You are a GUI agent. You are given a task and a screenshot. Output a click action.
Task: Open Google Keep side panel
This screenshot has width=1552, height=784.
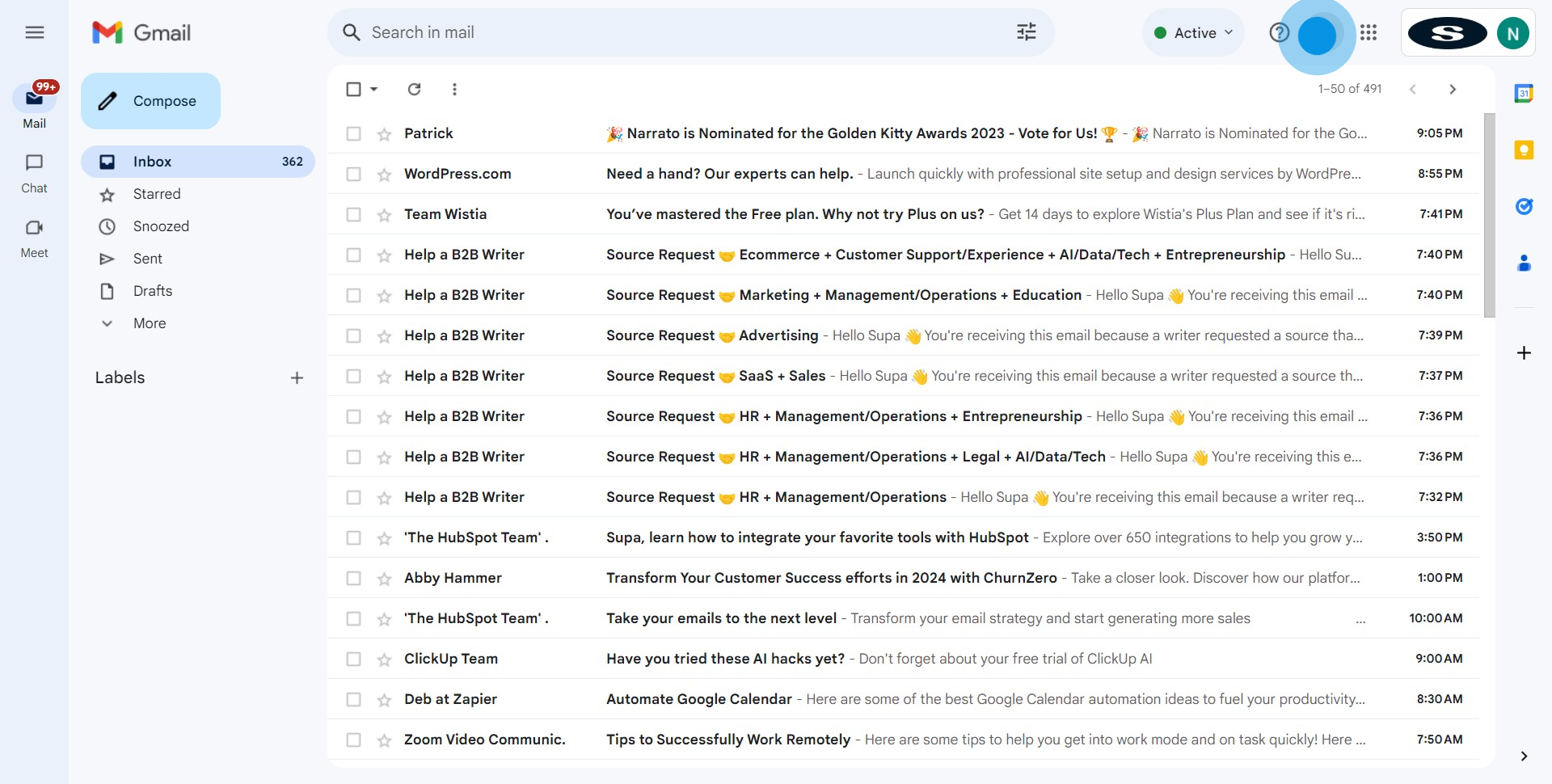pyautogui.click(x=1524, y=150)
